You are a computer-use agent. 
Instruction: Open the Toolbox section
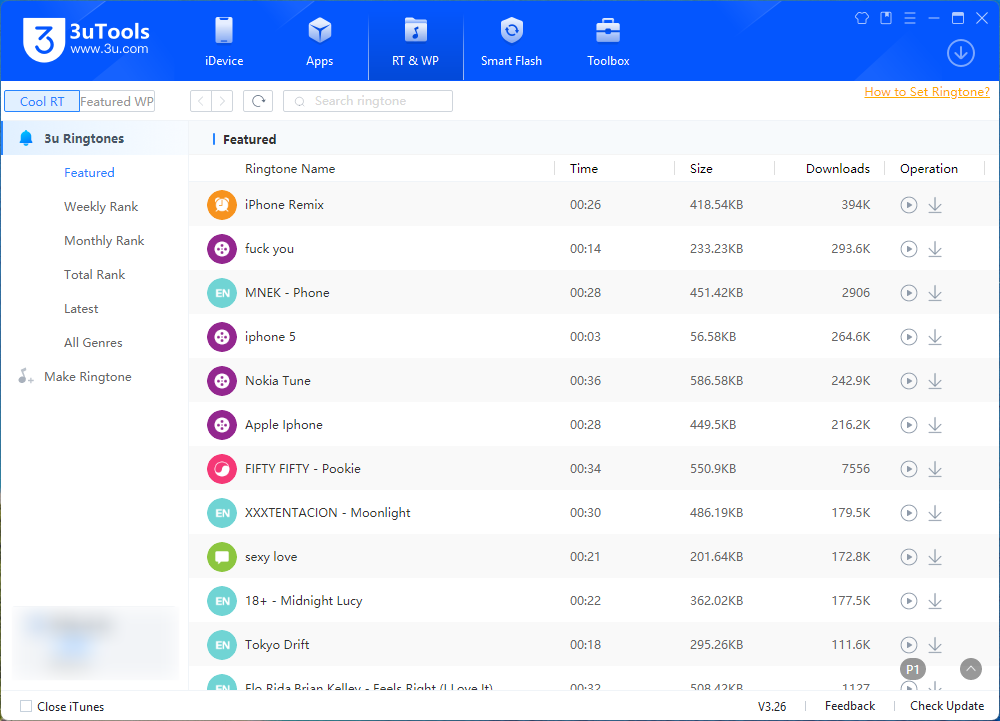[608, 42]
